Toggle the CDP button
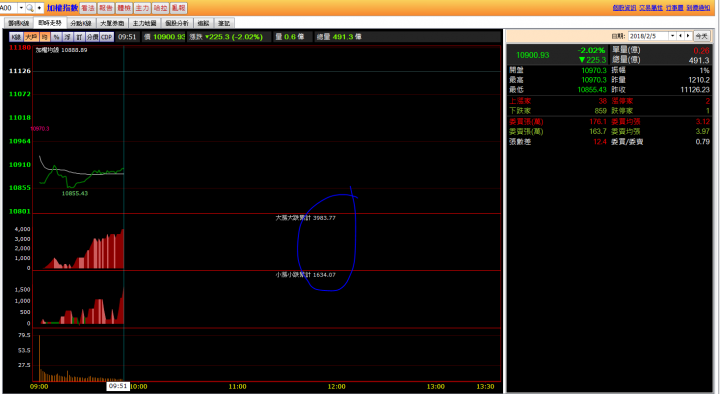This screenshot has height=394, width=720. point(107,37)
